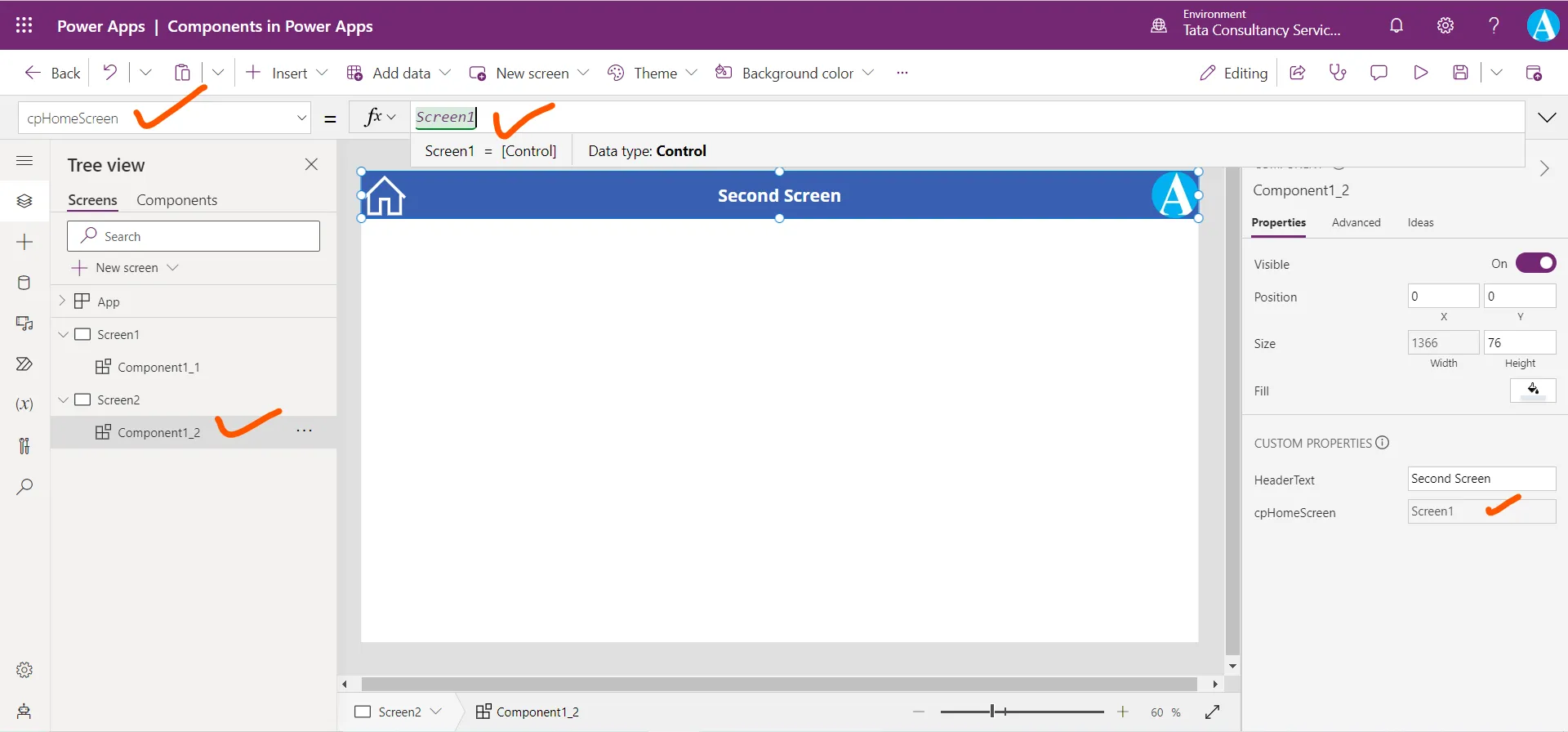Open Component1_2 more options ellipsis
1568x732 pixels.
coord(304,431)
